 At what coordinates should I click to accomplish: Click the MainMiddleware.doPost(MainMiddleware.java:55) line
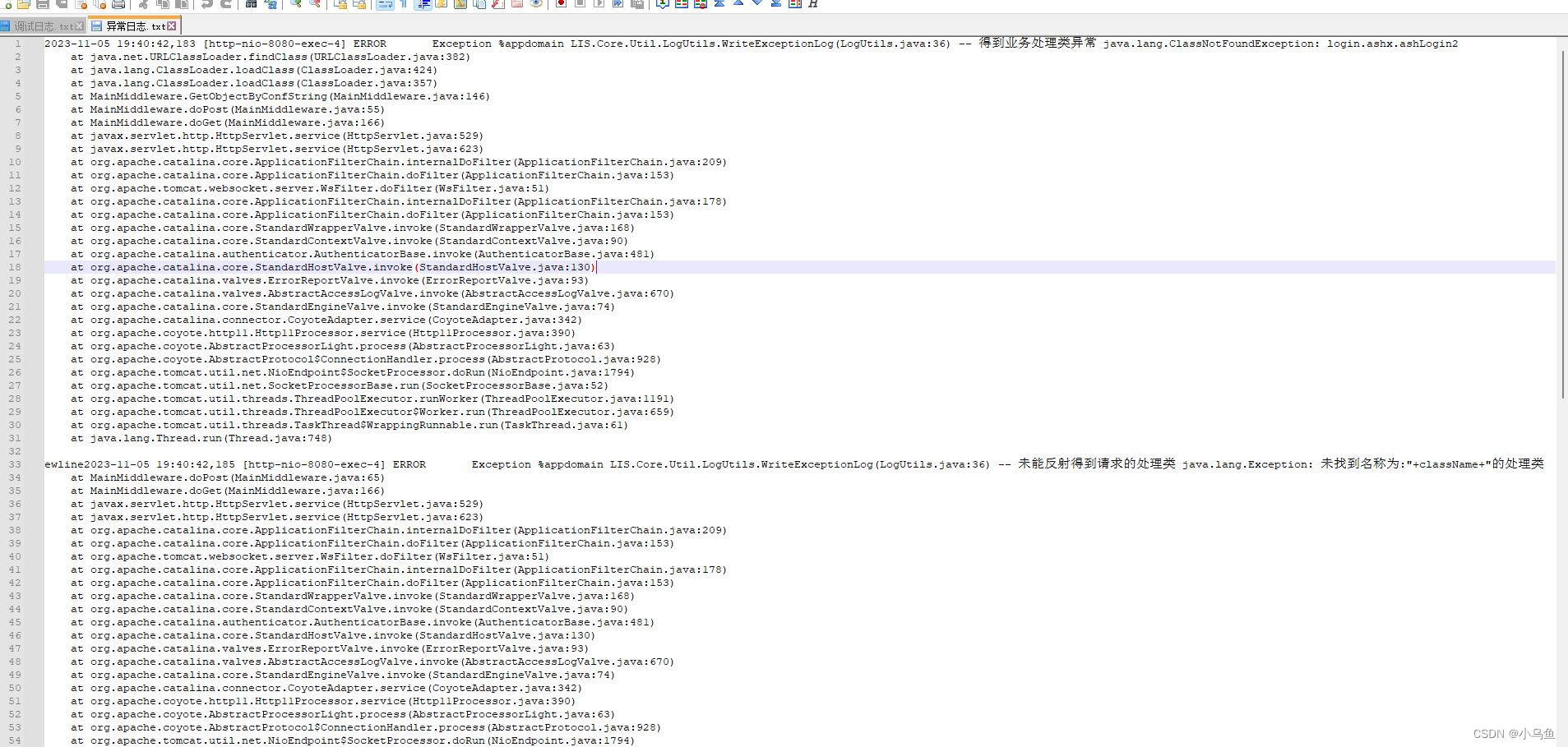tap(227, 109)
